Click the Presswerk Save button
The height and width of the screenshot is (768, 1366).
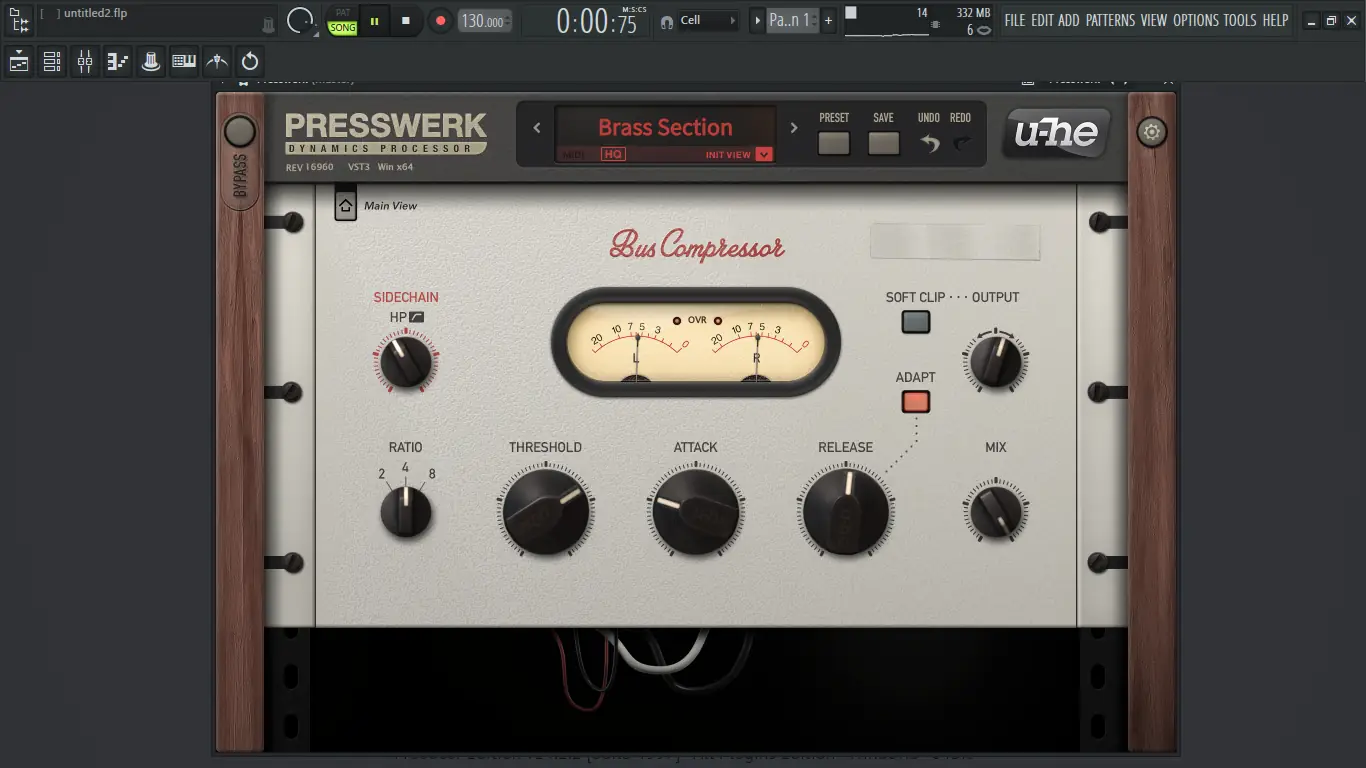883,143
